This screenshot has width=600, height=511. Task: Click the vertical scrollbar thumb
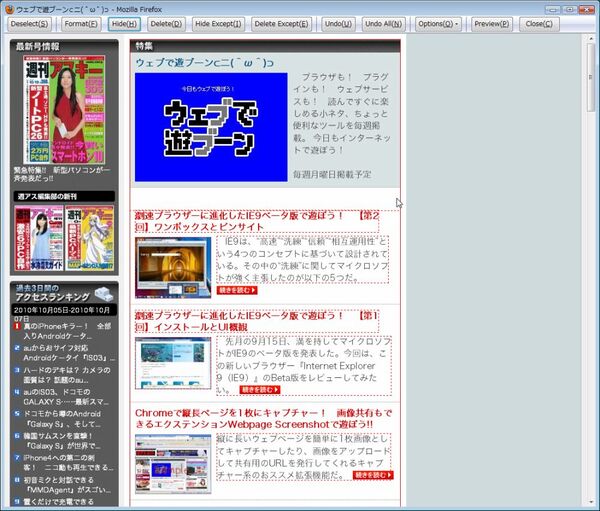(591, 77)
